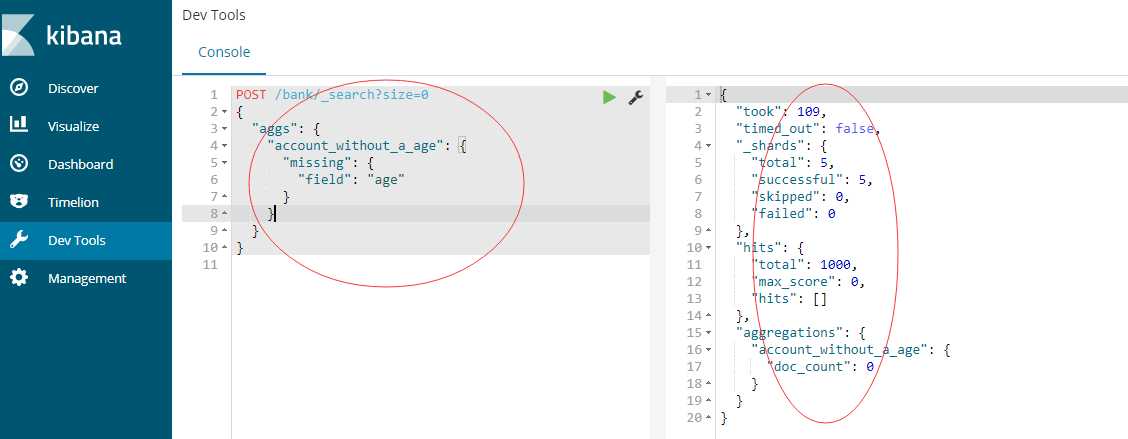This screenshot has width=1128, height=439.
Task: Open Management via its gear icon
Action: pos(19,278)
